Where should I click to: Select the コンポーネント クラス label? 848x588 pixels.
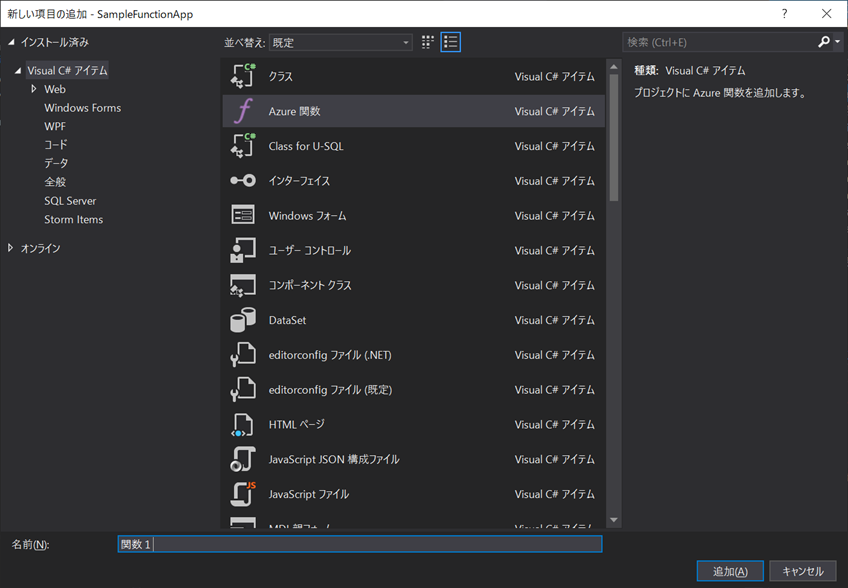(310, 285)
